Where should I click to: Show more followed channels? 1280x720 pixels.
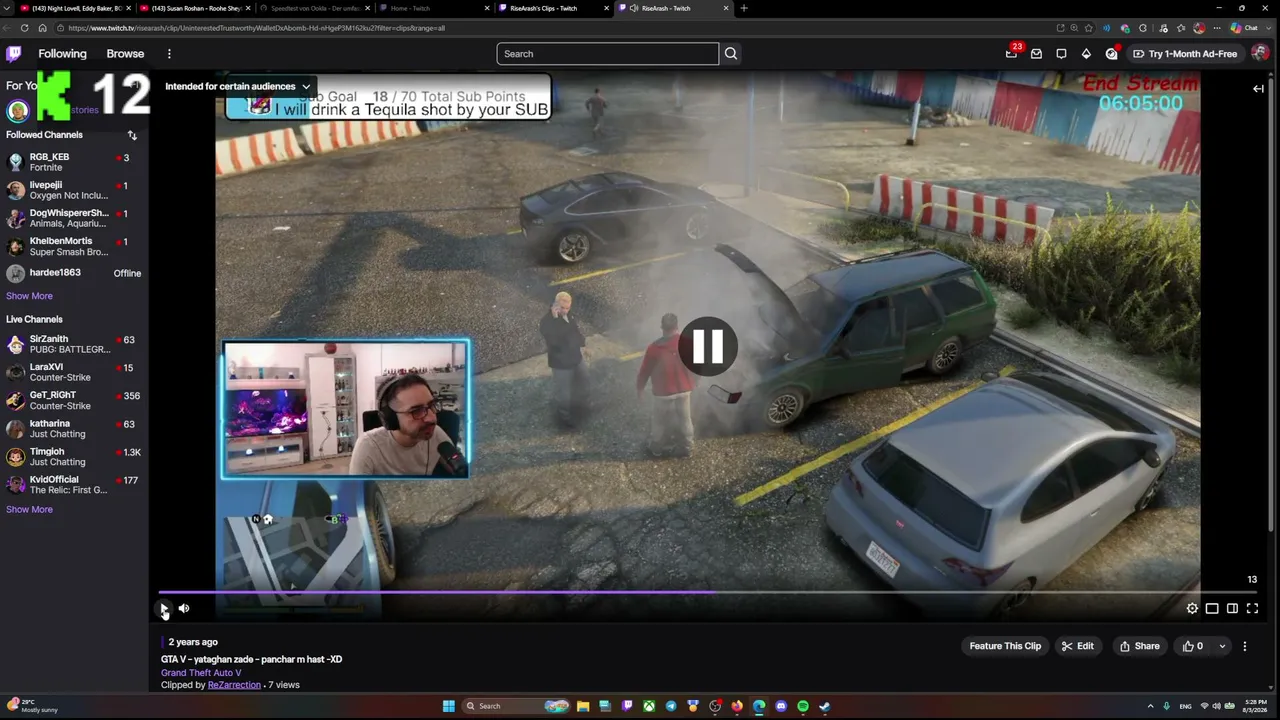(29, 296)
